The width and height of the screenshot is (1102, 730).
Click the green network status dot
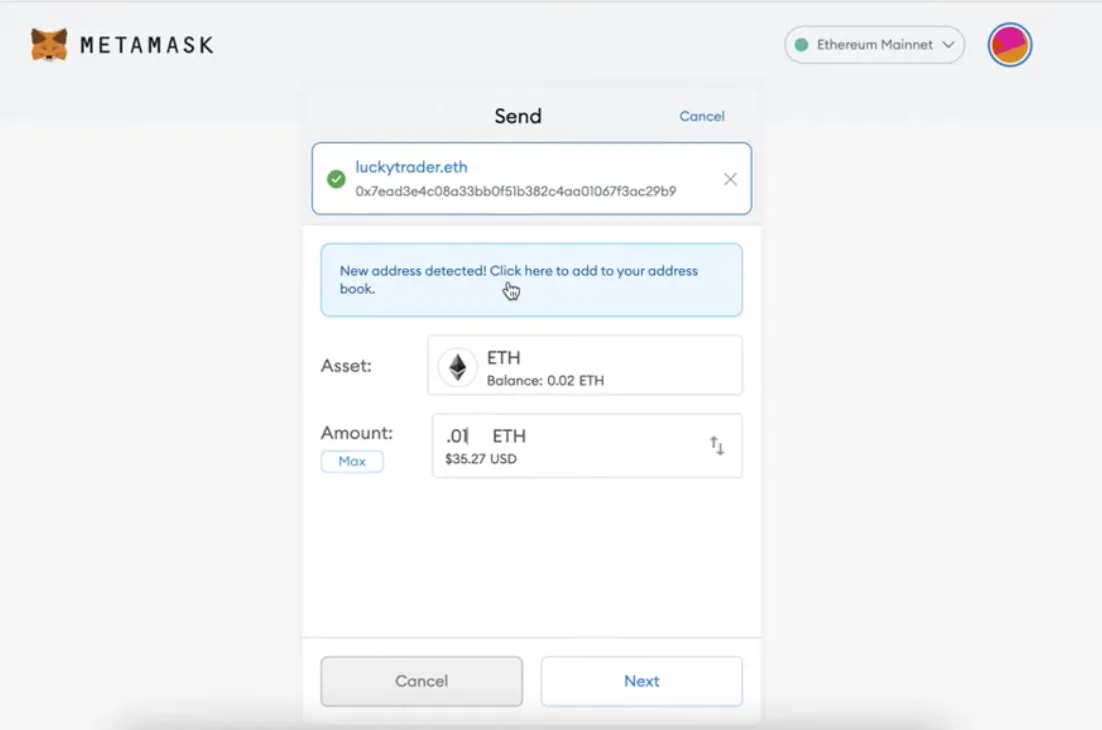[801, 44]
